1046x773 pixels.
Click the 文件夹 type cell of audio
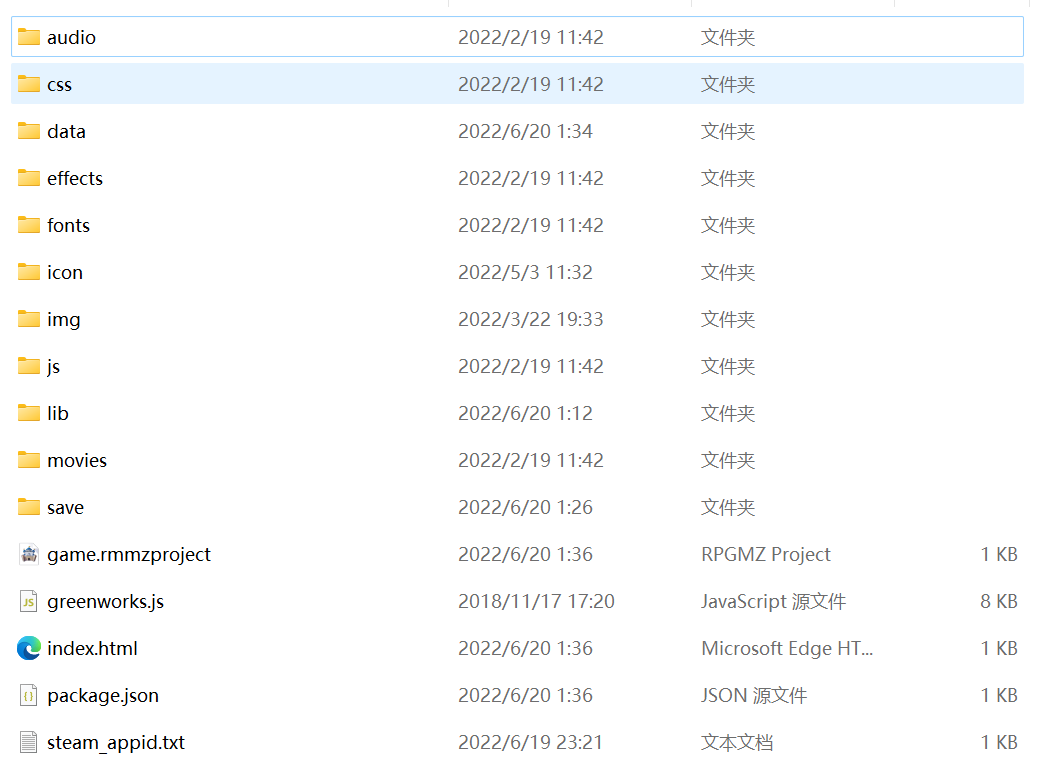tap(728, 37)
